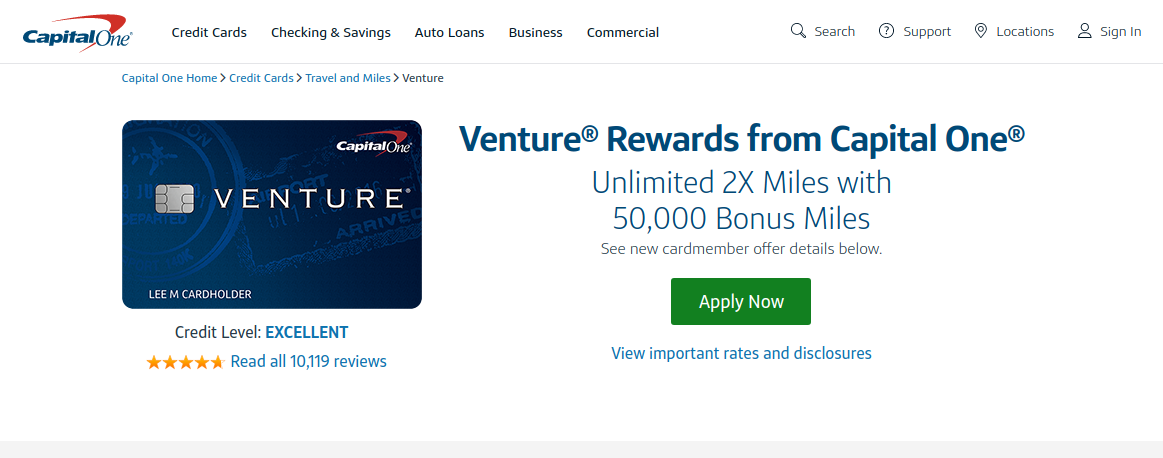Click the Venture card image
Image resolution: width=1163 pixels, height=458 pixels.
click(x=272, y=215)
